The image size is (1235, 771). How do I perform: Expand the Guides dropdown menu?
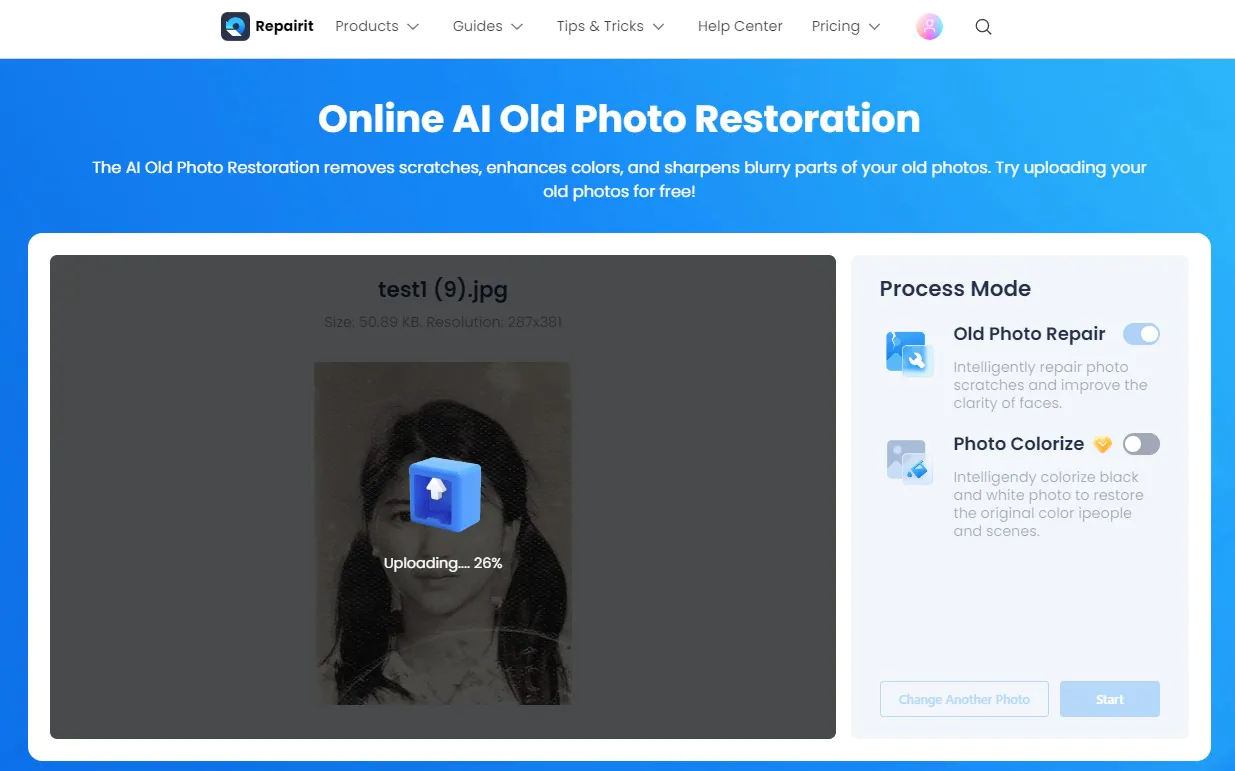[x=488, y=27]
